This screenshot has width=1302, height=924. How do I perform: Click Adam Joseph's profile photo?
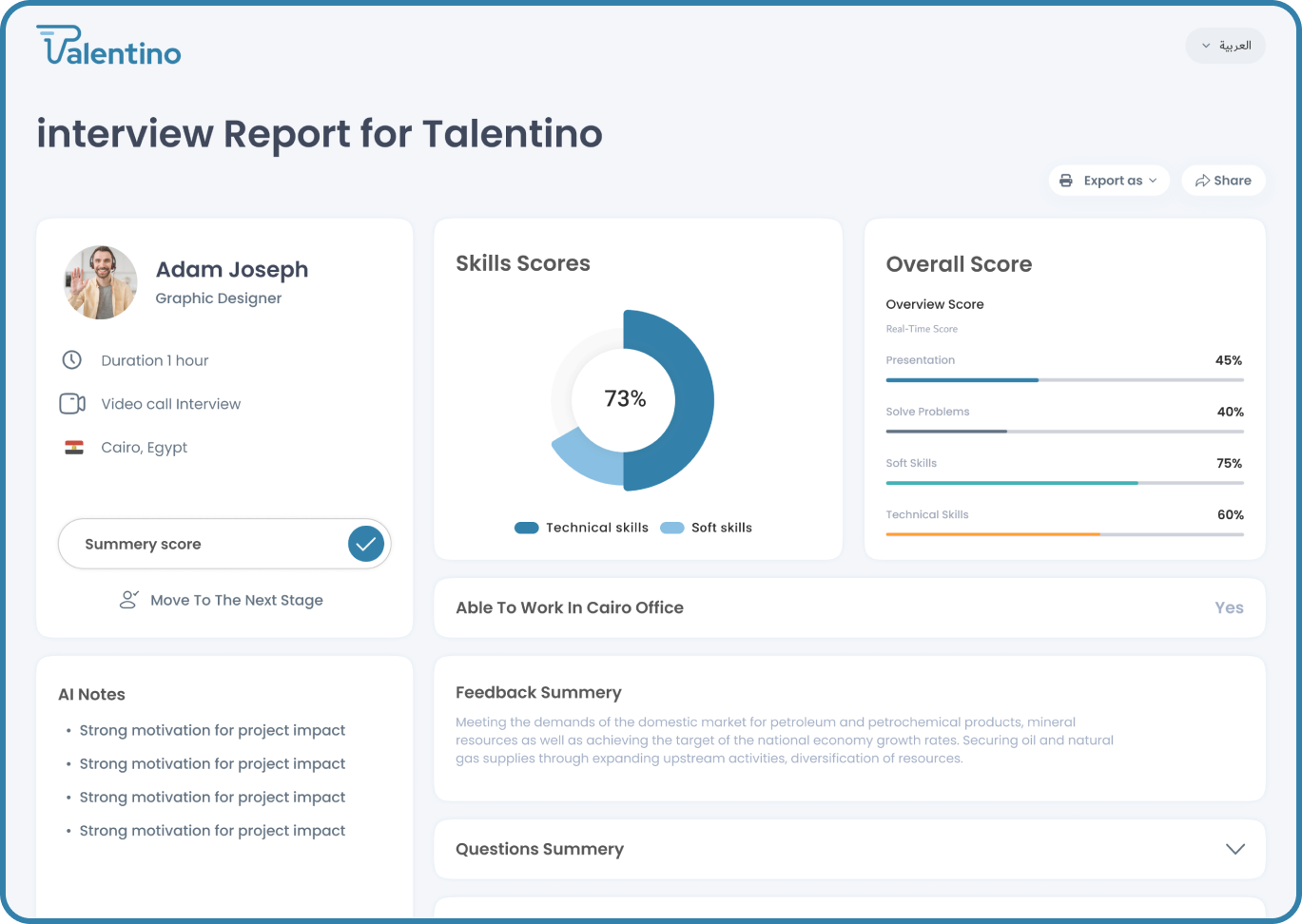point(101,282)
